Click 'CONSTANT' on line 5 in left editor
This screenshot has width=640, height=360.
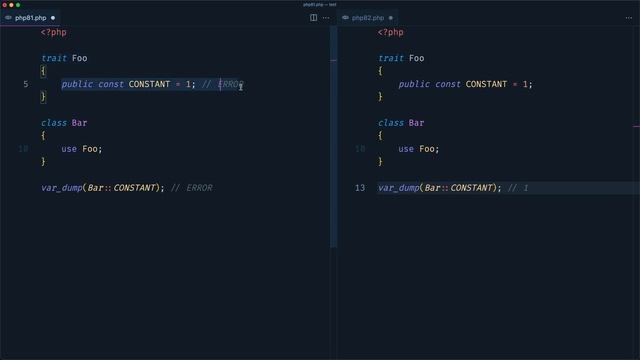149,84
